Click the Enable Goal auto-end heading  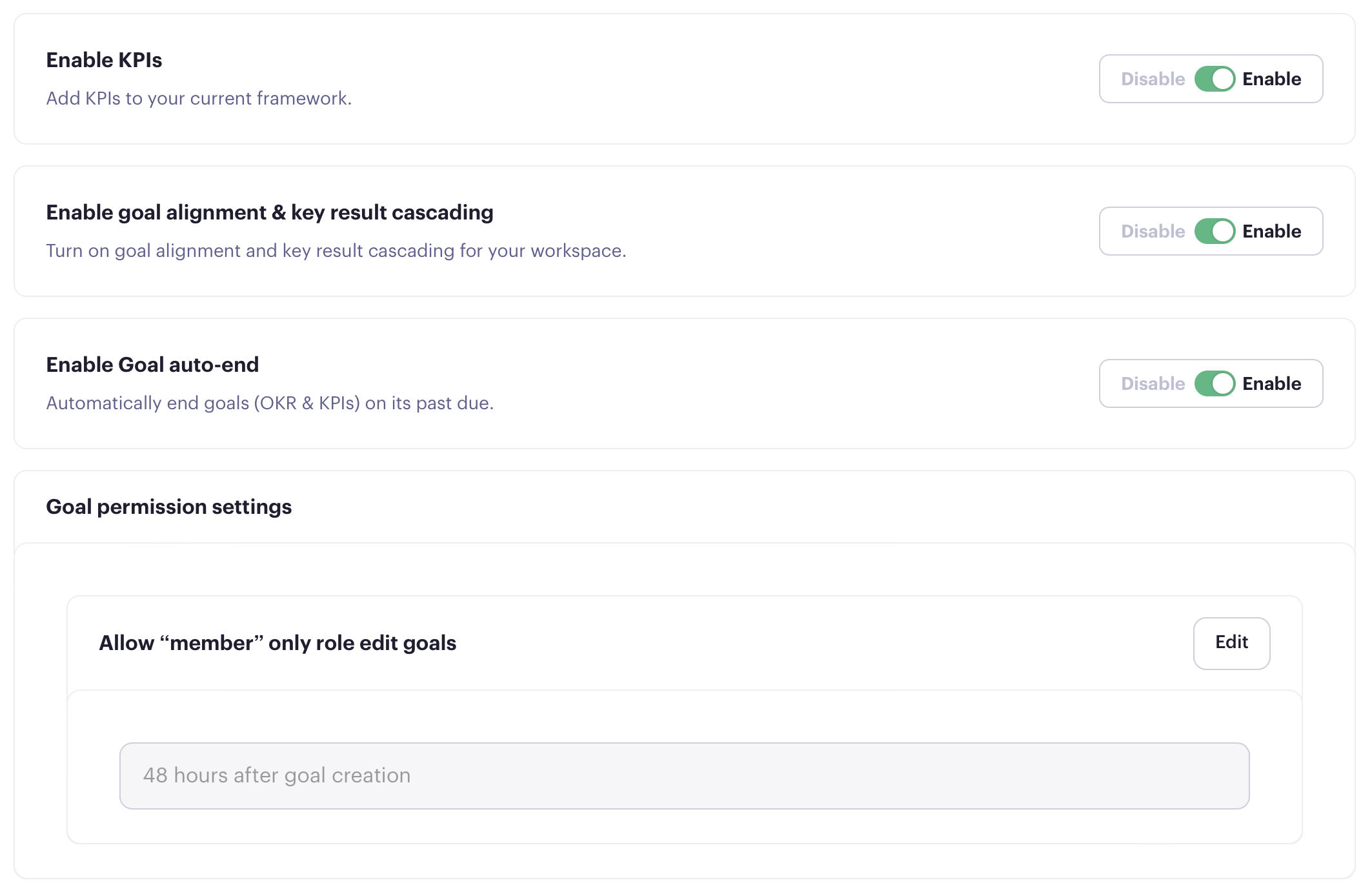point(152,365)
